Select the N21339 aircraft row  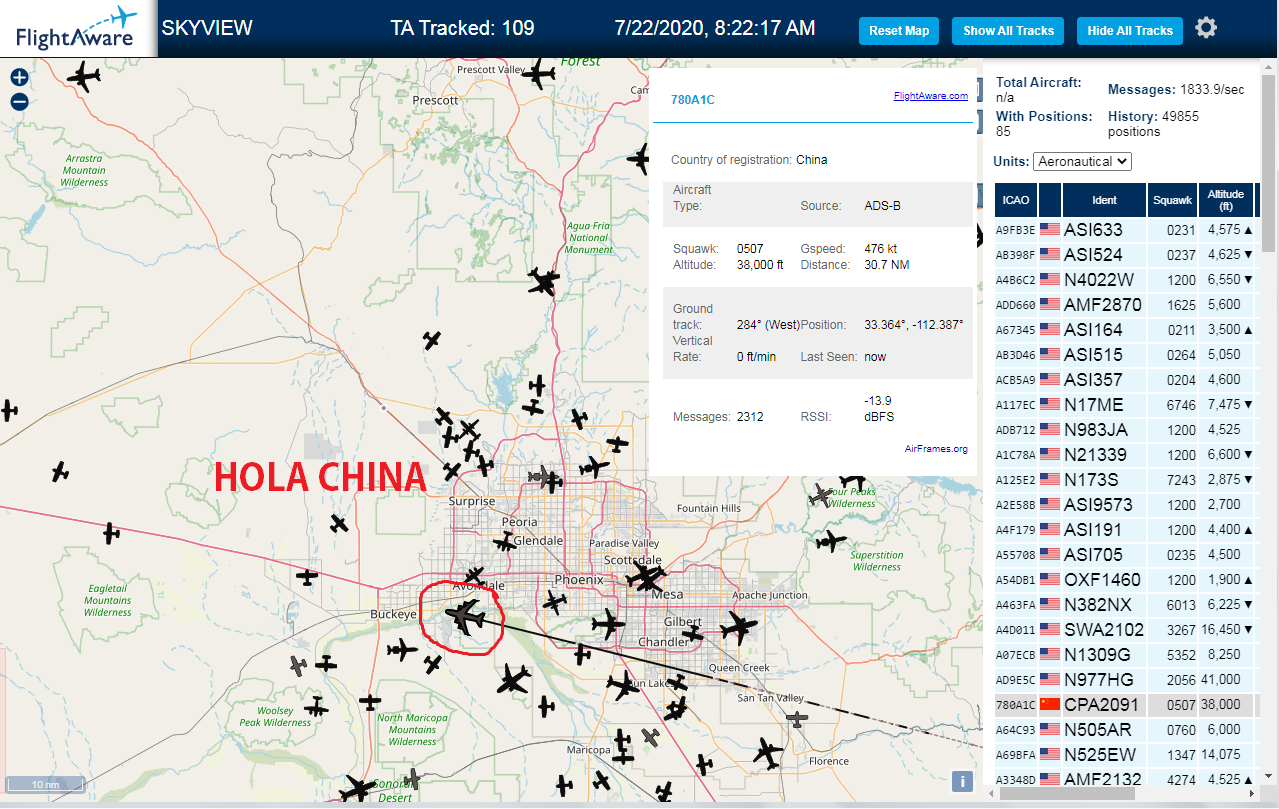pyautogui.click(x=1126, y=455)
